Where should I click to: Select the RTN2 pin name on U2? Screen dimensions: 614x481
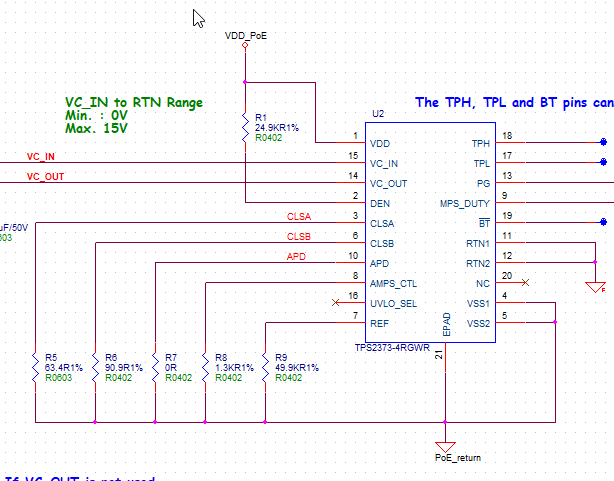point(478,264)
